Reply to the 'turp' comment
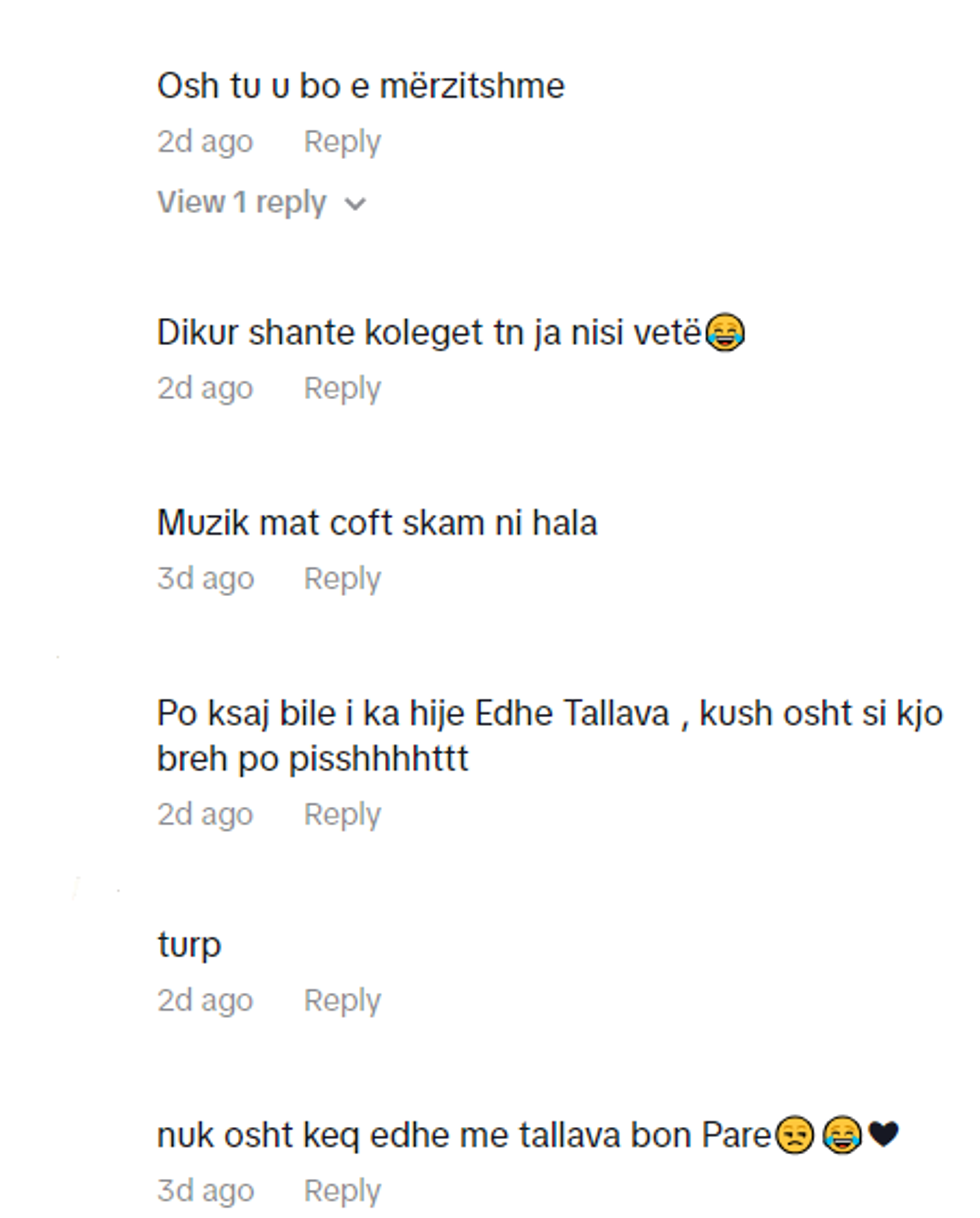This screenshot has height=1218, width=980. point(342,1000)
